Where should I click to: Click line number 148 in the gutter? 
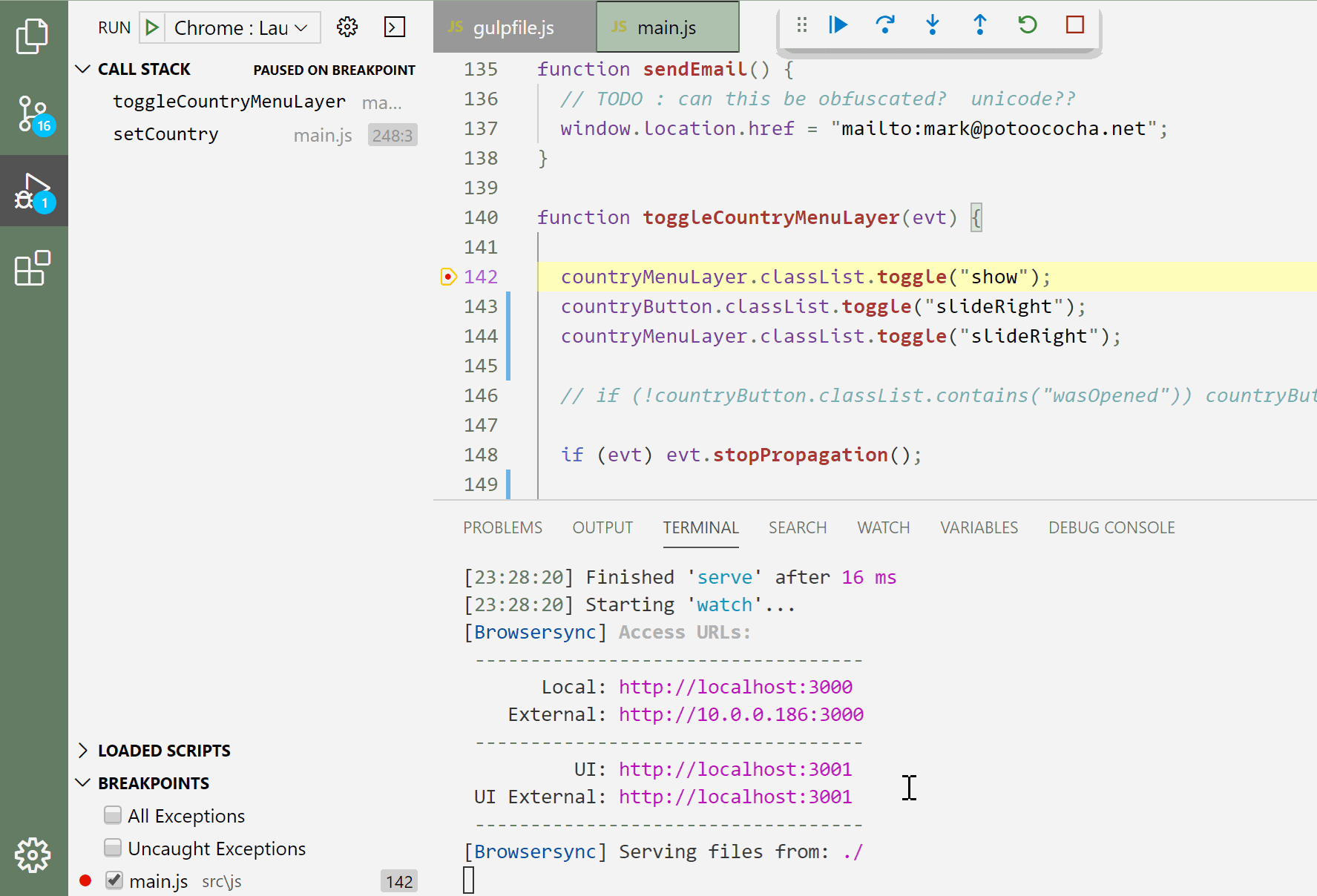click(481, 455)
